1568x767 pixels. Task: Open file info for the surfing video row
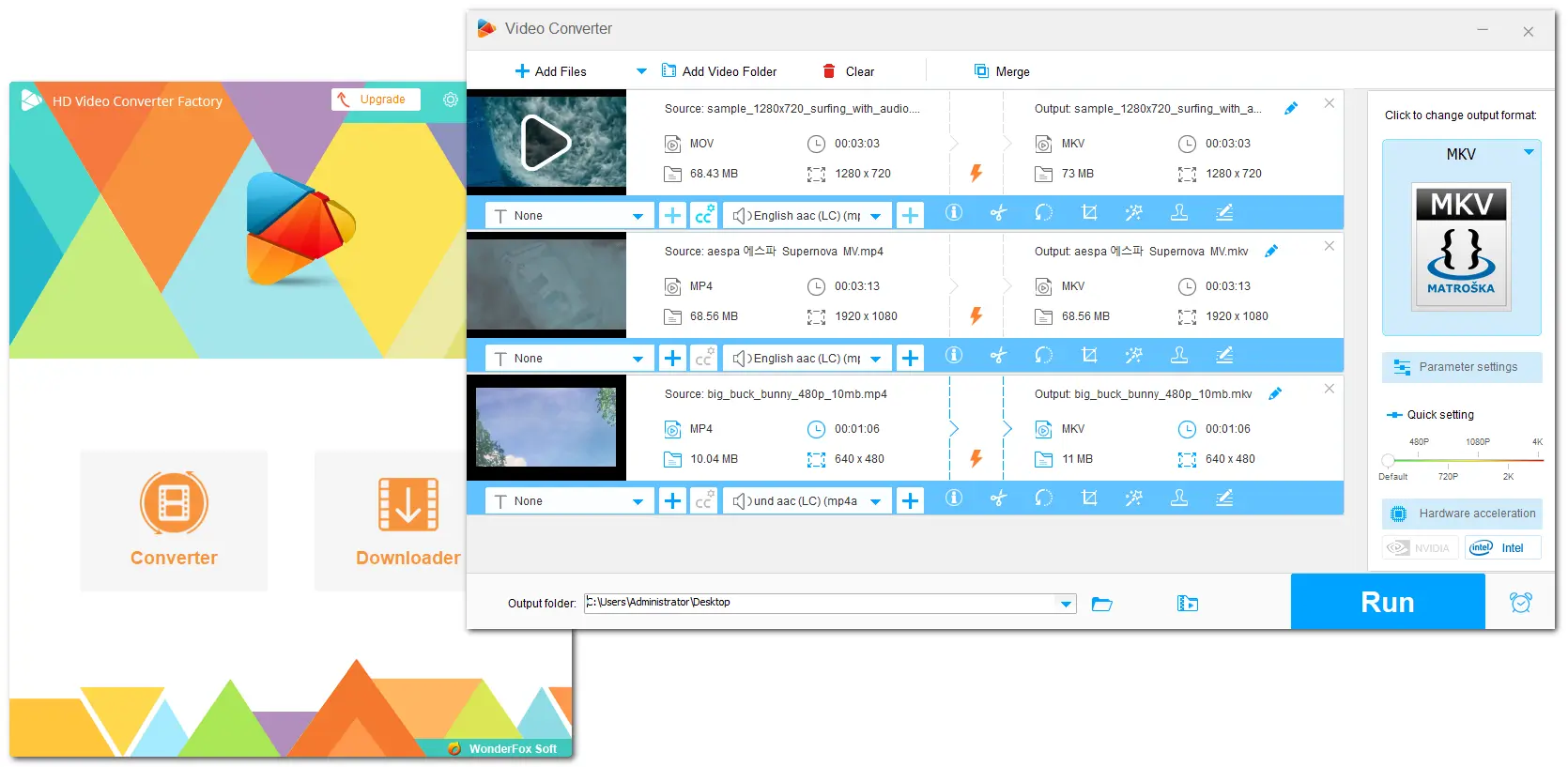953,213
